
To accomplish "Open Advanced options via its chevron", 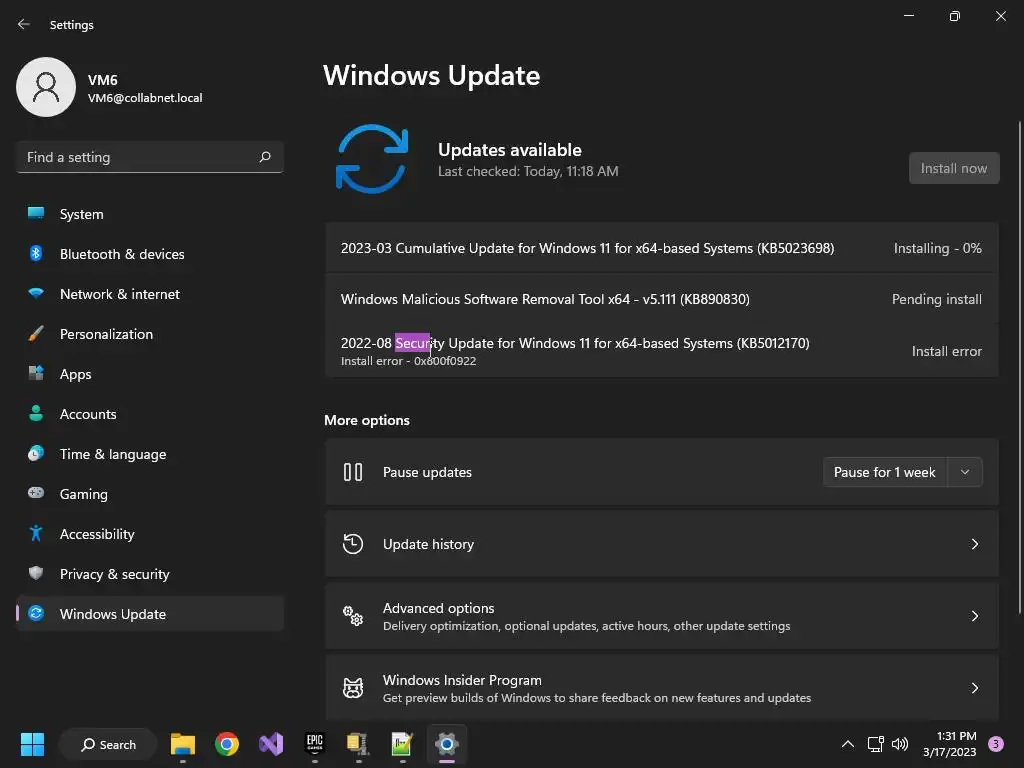I will point(974,616).
